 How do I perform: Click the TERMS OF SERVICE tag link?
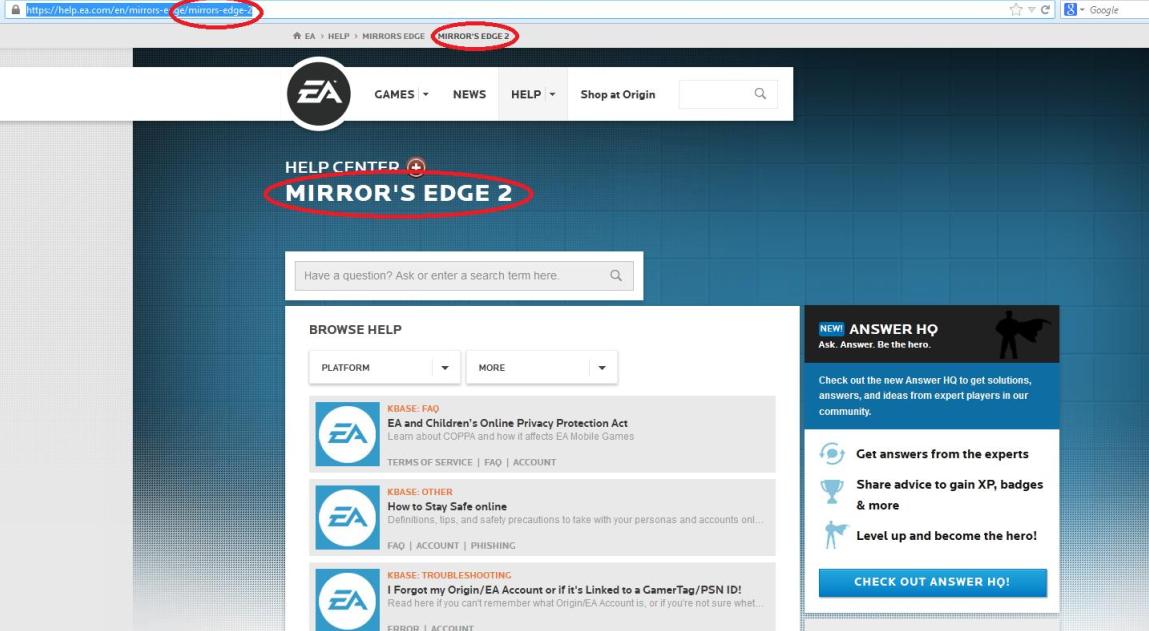click(429, 462)
